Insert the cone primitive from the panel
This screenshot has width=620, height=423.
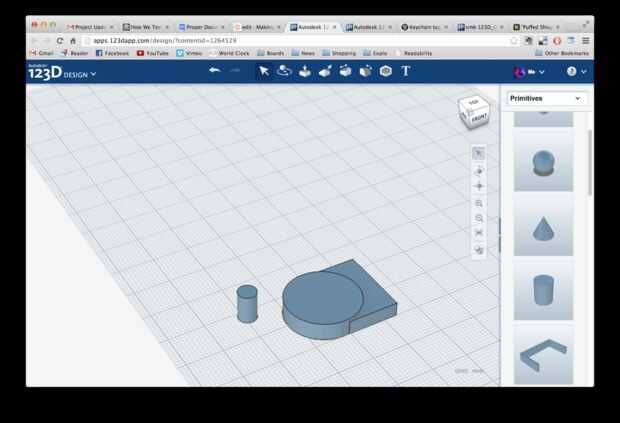click(x=543, y=226)
